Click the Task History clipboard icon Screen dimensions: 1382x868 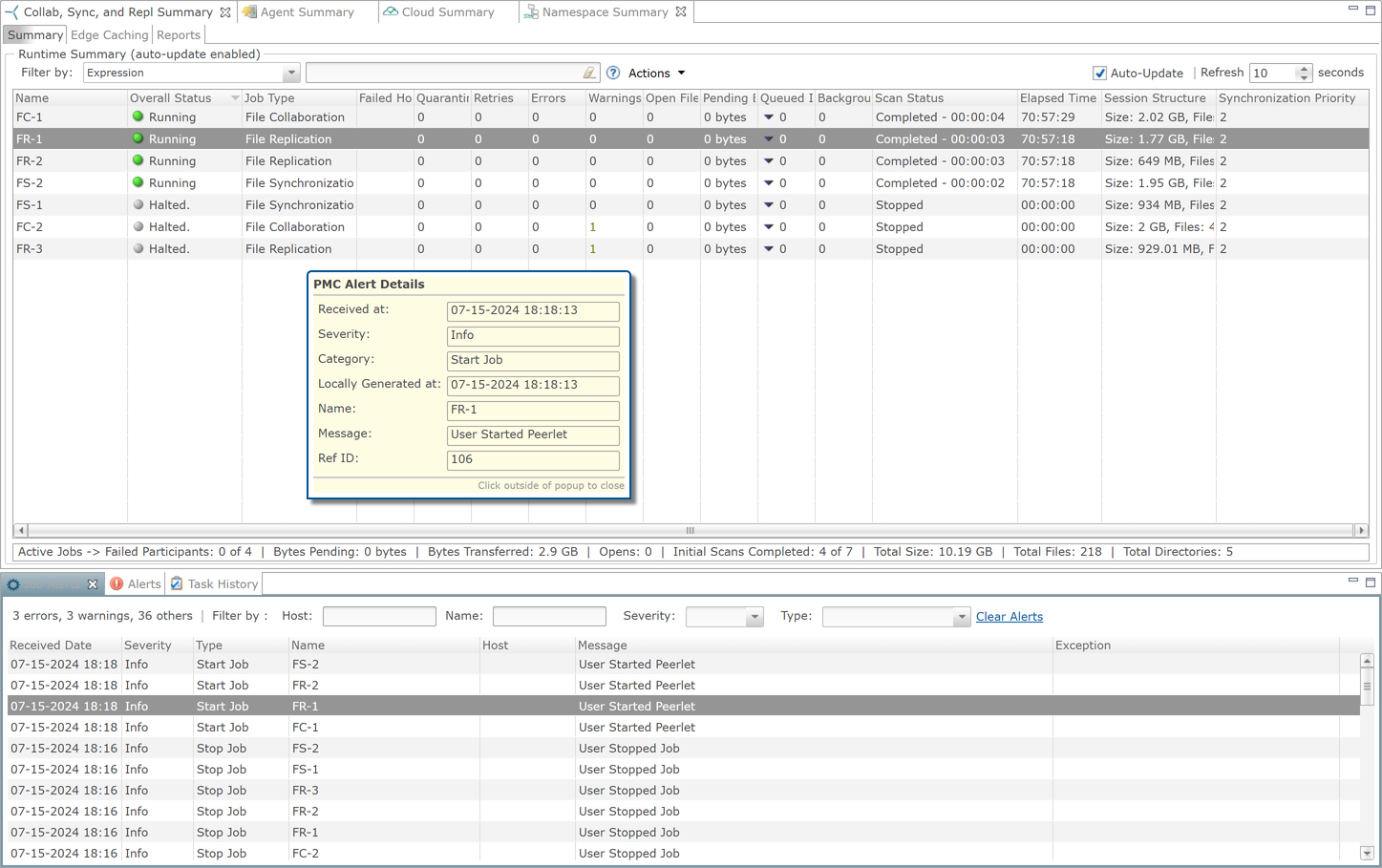click(177, 583)
